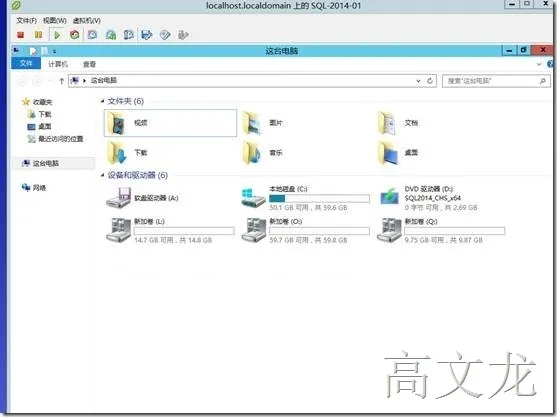Click 下载 in navigation pane favorites

[x=40, y=114]
